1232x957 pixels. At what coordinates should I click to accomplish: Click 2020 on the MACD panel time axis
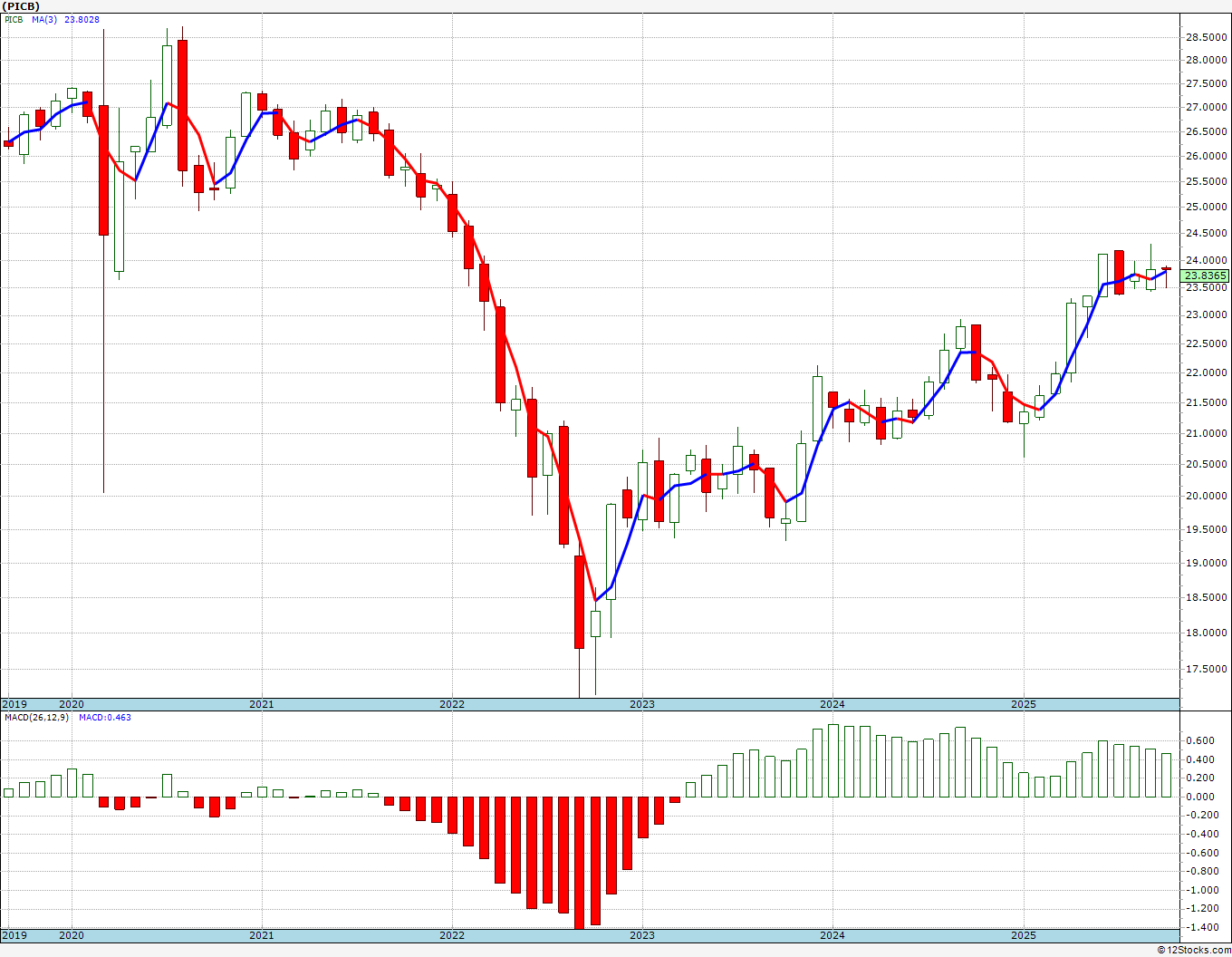click(71, 935)
